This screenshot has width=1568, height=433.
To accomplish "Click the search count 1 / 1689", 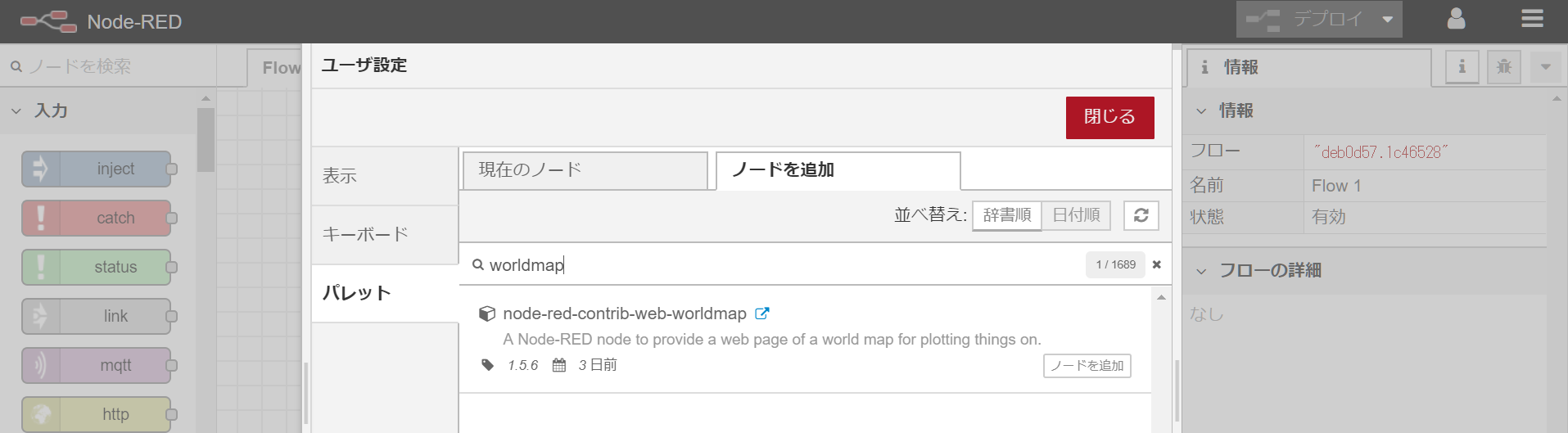I will tap(1115, 264).
